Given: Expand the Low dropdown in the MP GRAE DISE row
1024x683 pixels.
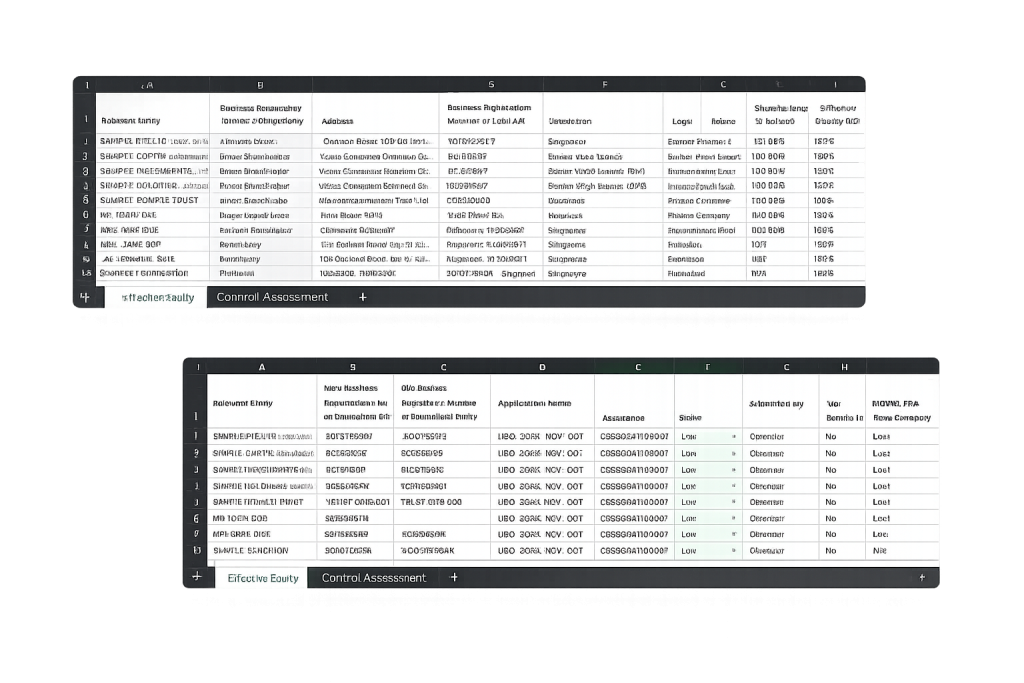Looking at the screenshot, I should pyautogui.click(x=734, y=534).
